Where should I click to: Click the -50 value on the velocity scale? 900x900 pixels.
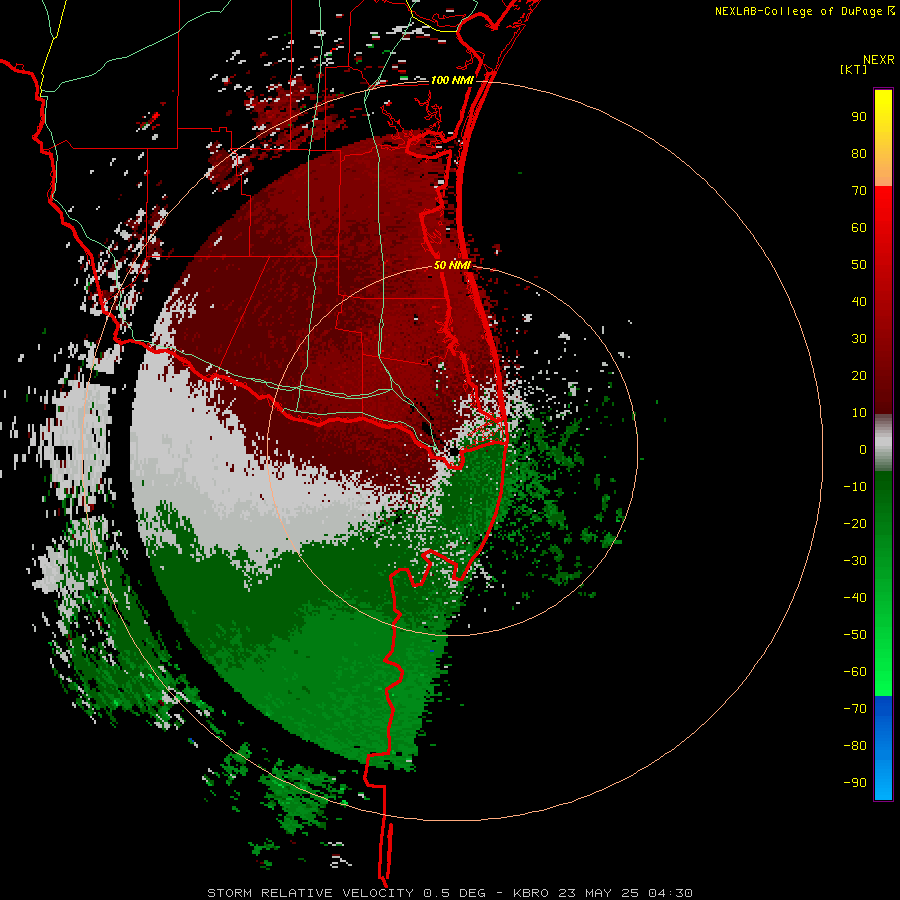855,635
